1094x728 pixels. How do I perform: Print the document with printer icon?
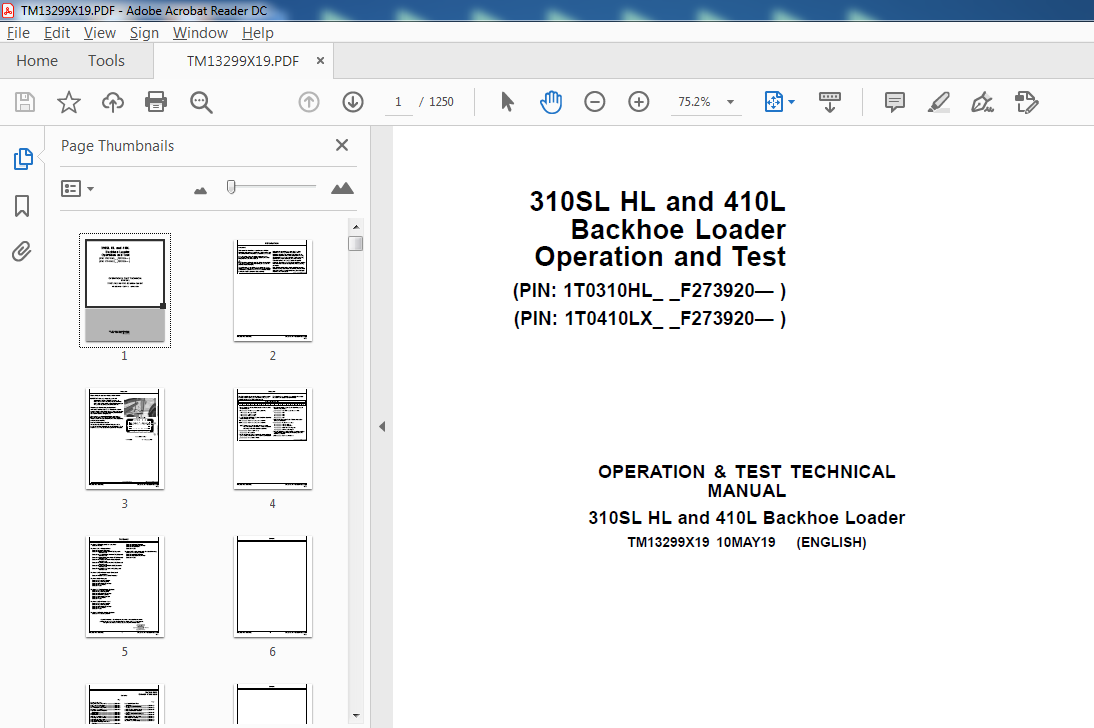pos(156,102)
